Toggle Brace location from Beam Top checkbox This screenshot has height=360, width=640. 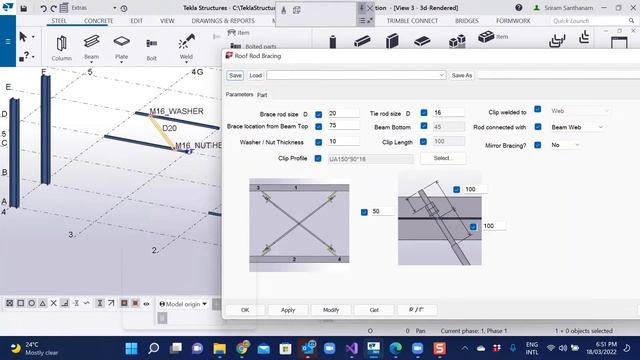[x=318, y=127]
